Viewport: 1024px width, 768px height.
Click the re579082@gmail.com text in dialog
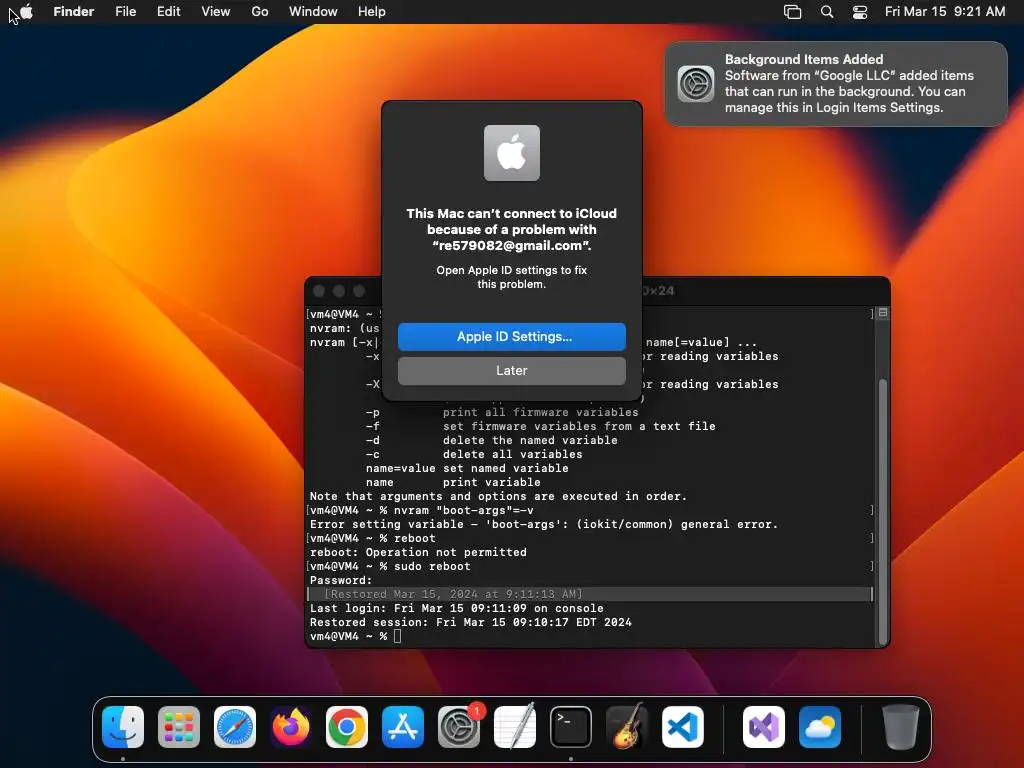512,246
